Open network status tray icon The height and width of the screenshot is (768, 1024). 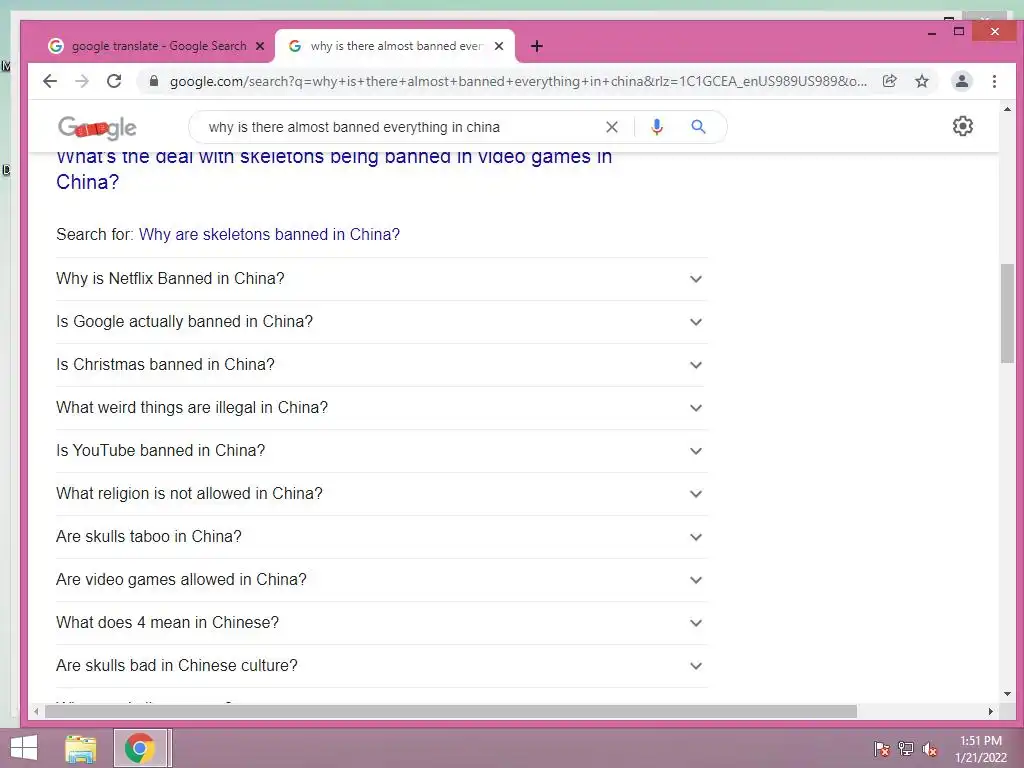[x=906, y=748]
